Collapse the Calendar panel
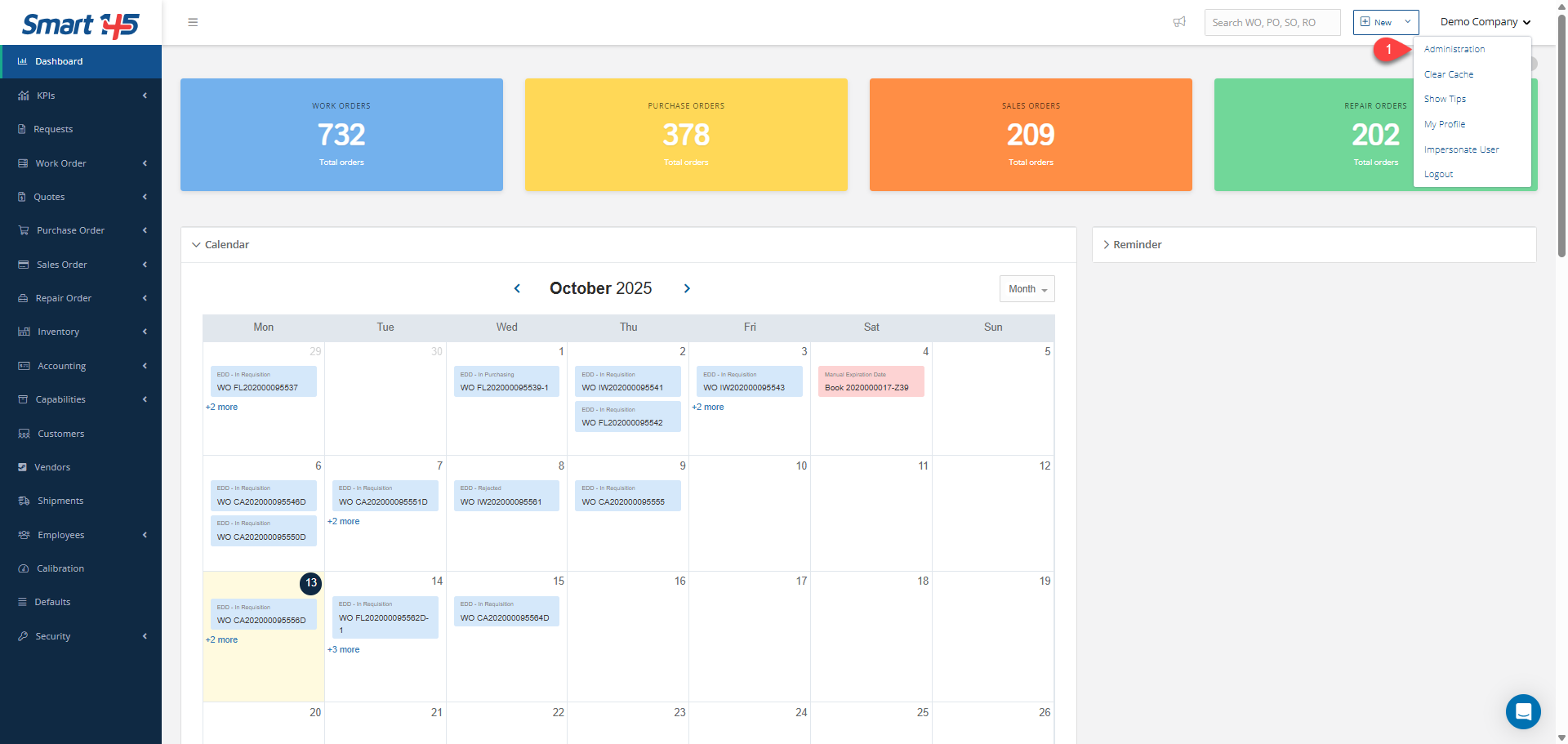1568x744 pixels. pyautogui.click(x=196, y=245)
